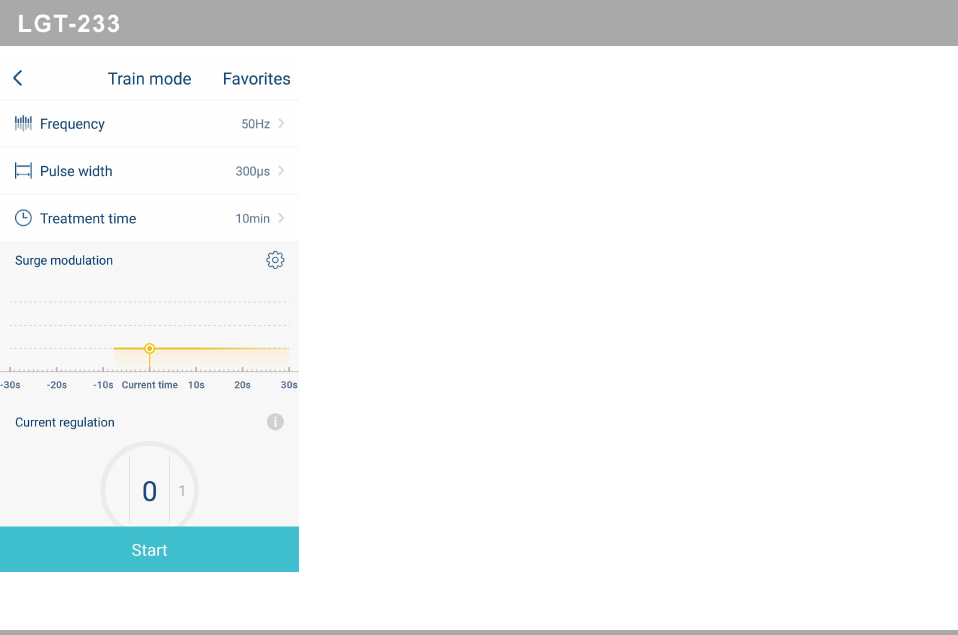Start the treatment
This screenshot has height=635, width=958.
point(149,549)
